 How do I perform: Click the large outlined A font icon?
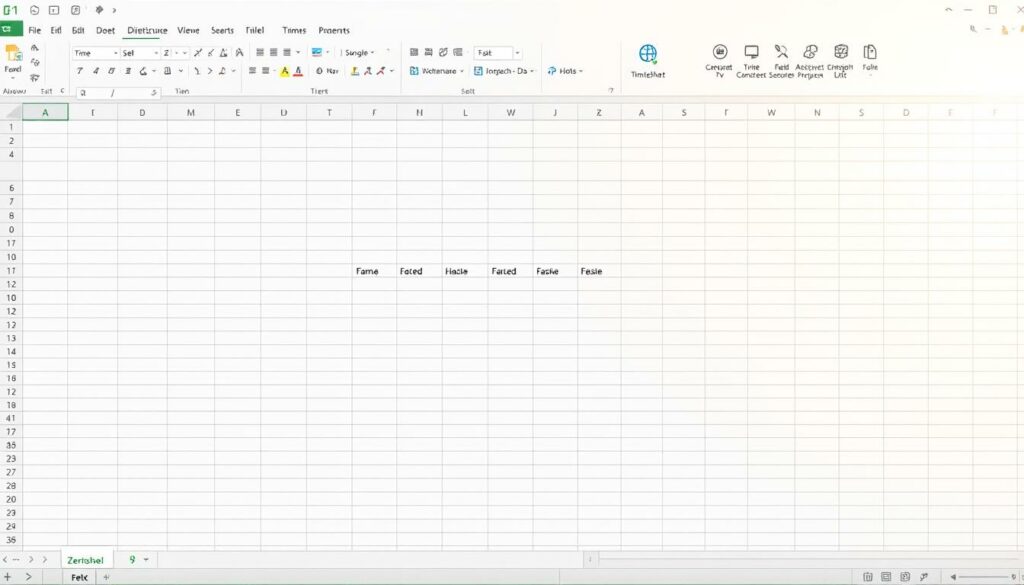coord(239,52)
